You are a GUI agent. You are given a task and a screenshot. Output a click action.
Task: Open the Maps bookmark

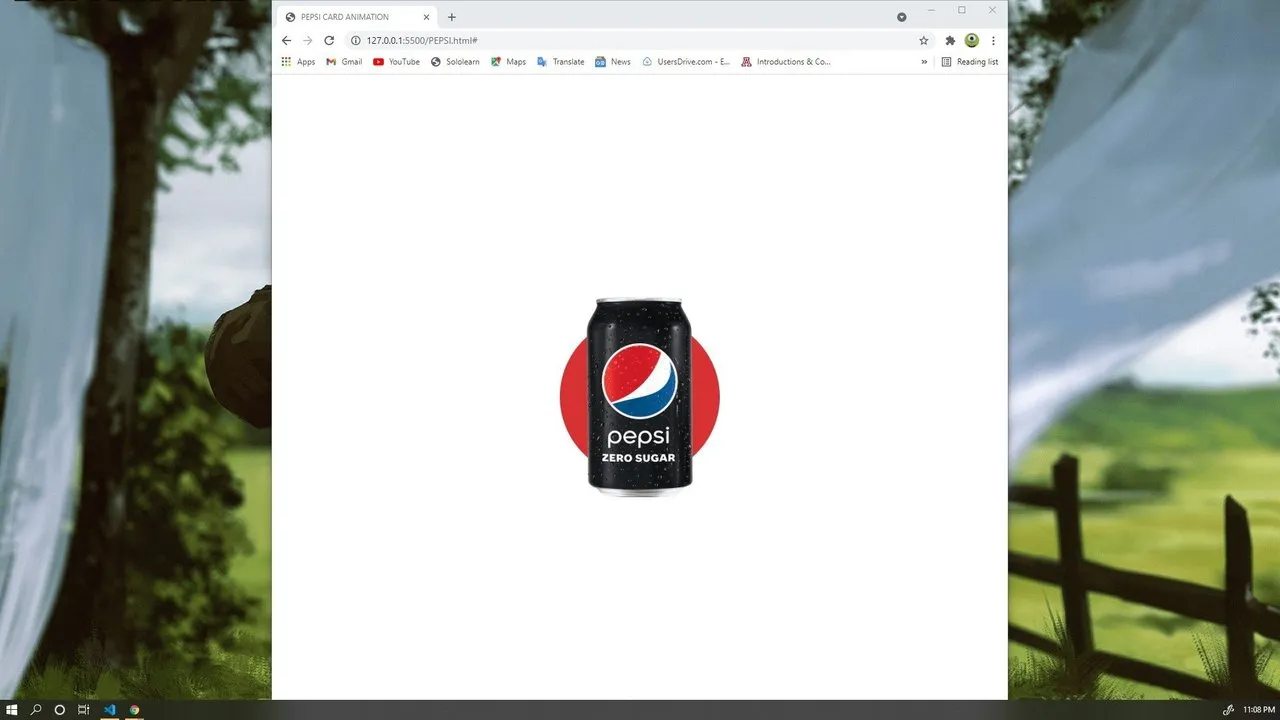[x=508, y=62]
